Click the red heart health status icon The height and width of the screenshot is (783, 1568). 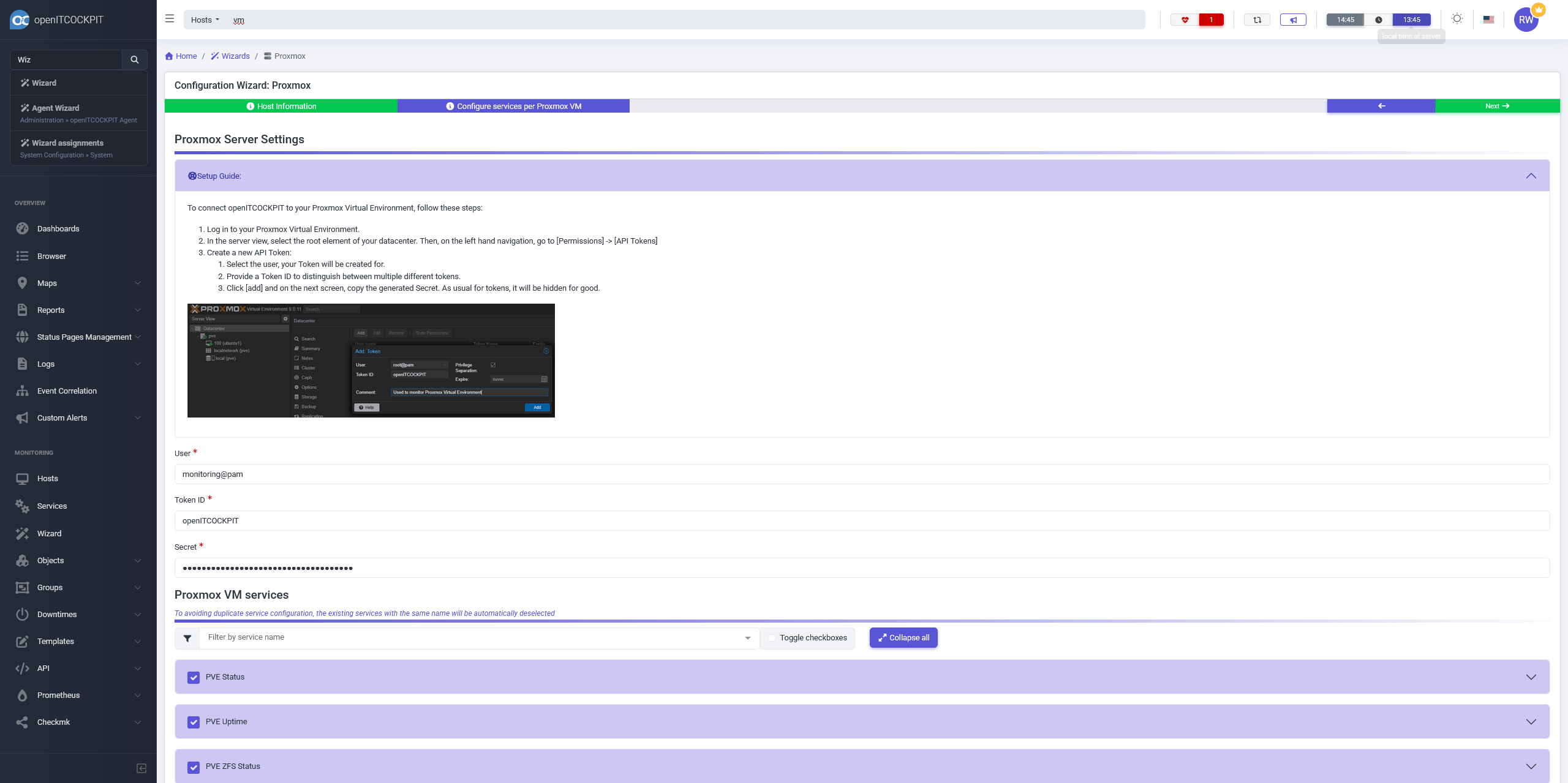point(1185,20)
